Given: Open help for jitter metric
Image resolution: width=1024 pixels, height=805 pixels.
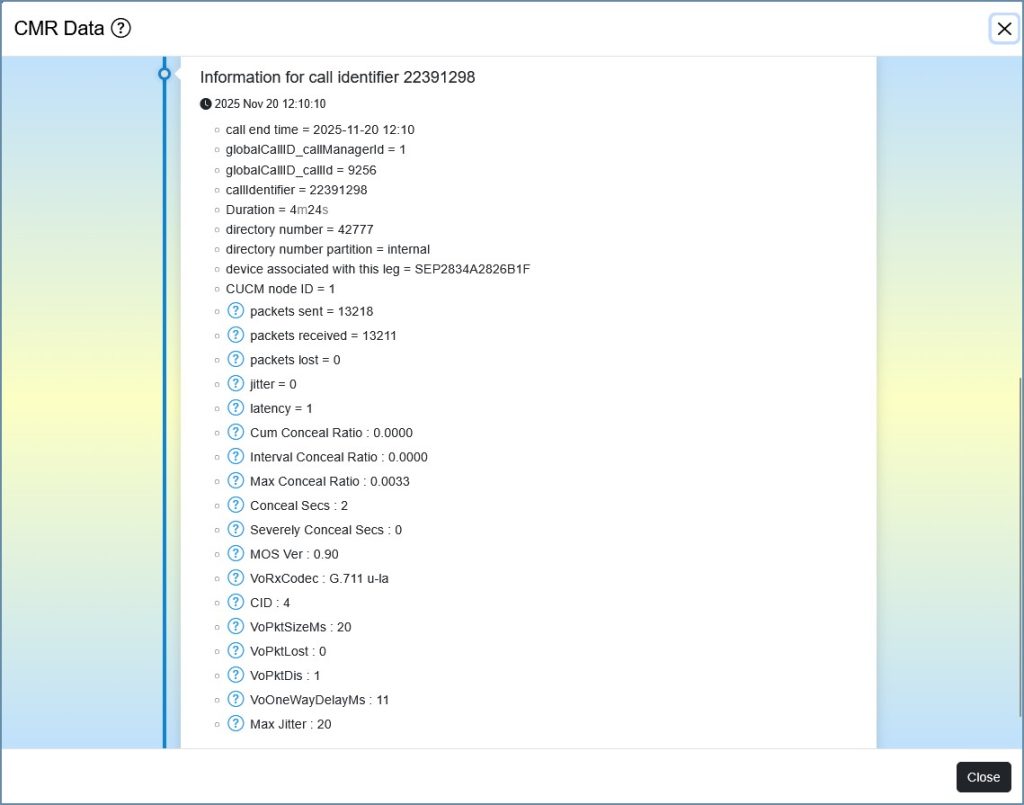Looking at the screenshot, I should tap(236, 383).
